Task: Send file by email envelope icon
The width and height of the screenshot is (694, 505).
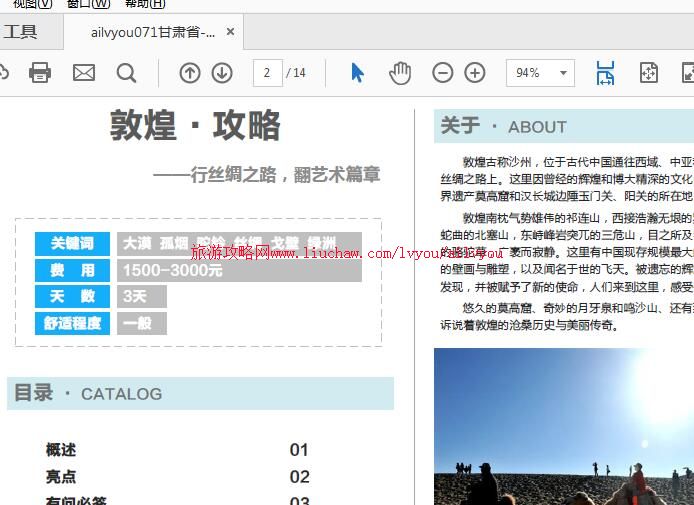Action: tap(84, 72)
